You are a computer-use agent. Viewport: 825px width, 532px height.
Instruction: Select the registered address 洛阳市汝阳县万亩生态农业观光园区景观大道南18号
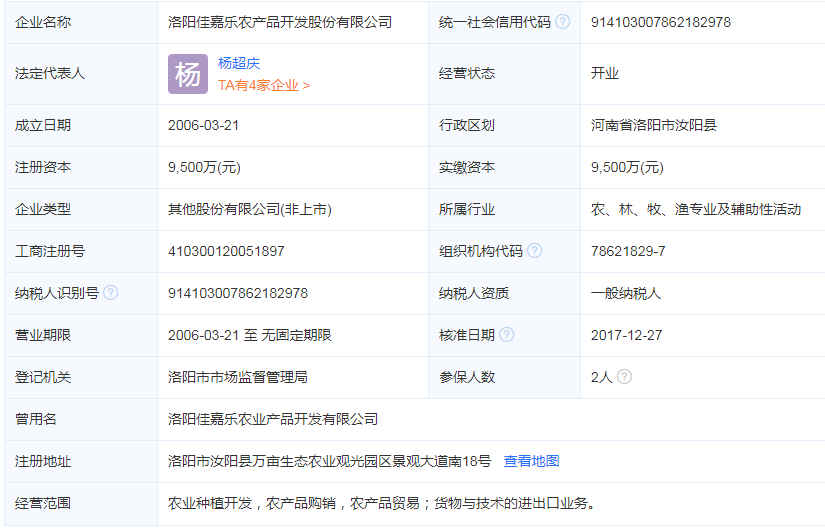coord(329,461)
